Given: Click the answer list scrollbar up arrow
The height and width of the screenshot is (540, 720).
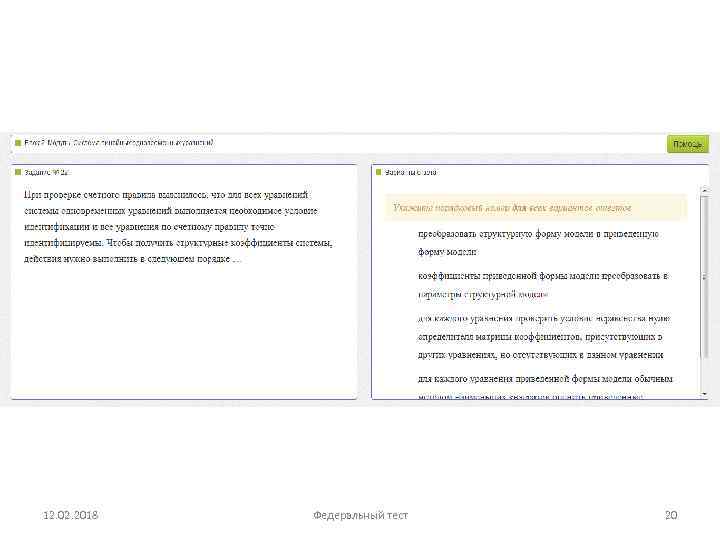Looking at the screenshot, I should click(705, 190).
